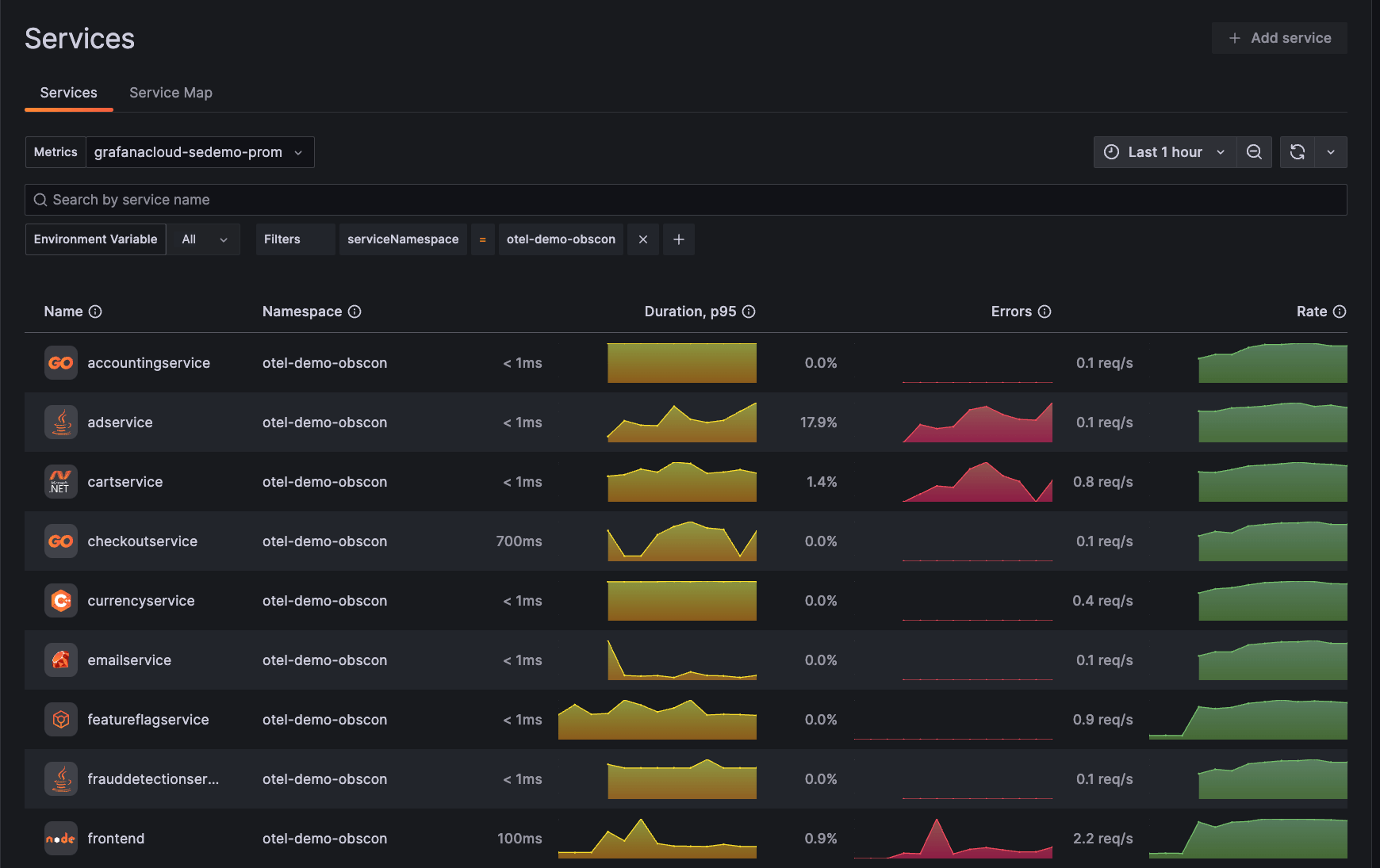The image size is (1380, 868).
Task: Select the Ruby icon next to emailservice
Action: click(x=60, y=660)
